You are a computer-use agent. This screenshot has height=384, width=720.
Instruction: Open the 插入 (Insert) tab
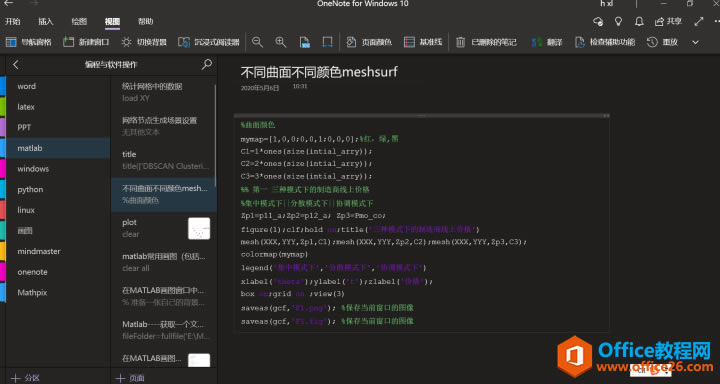(x=46, y=21)
